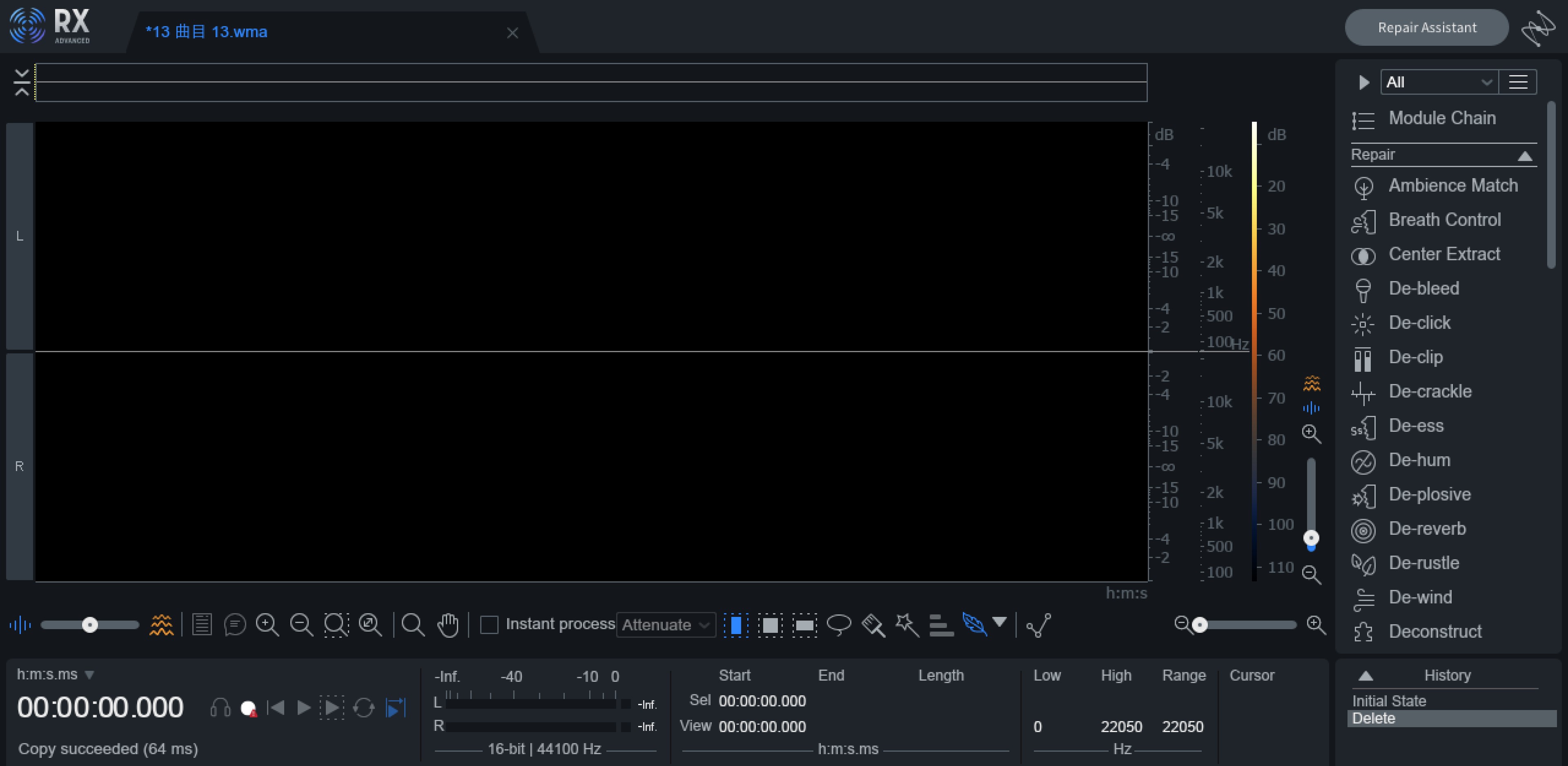
Task: Select the Magic Wand tool
Action: click(906, 625)
